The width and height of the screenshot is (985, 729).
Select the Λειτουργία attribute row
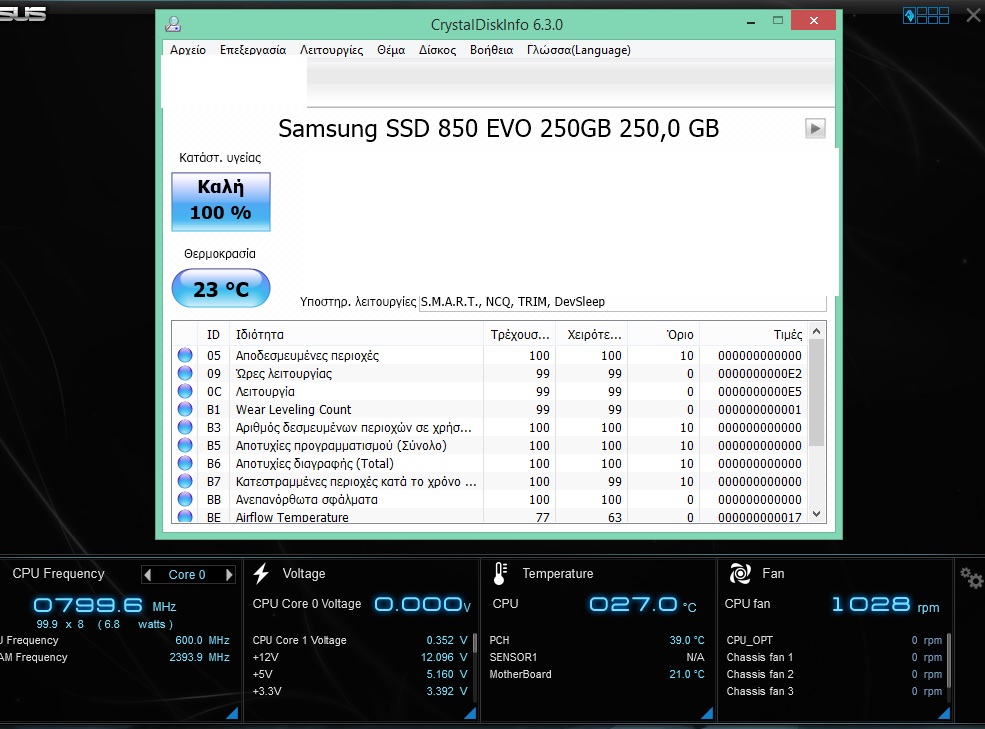490,392
